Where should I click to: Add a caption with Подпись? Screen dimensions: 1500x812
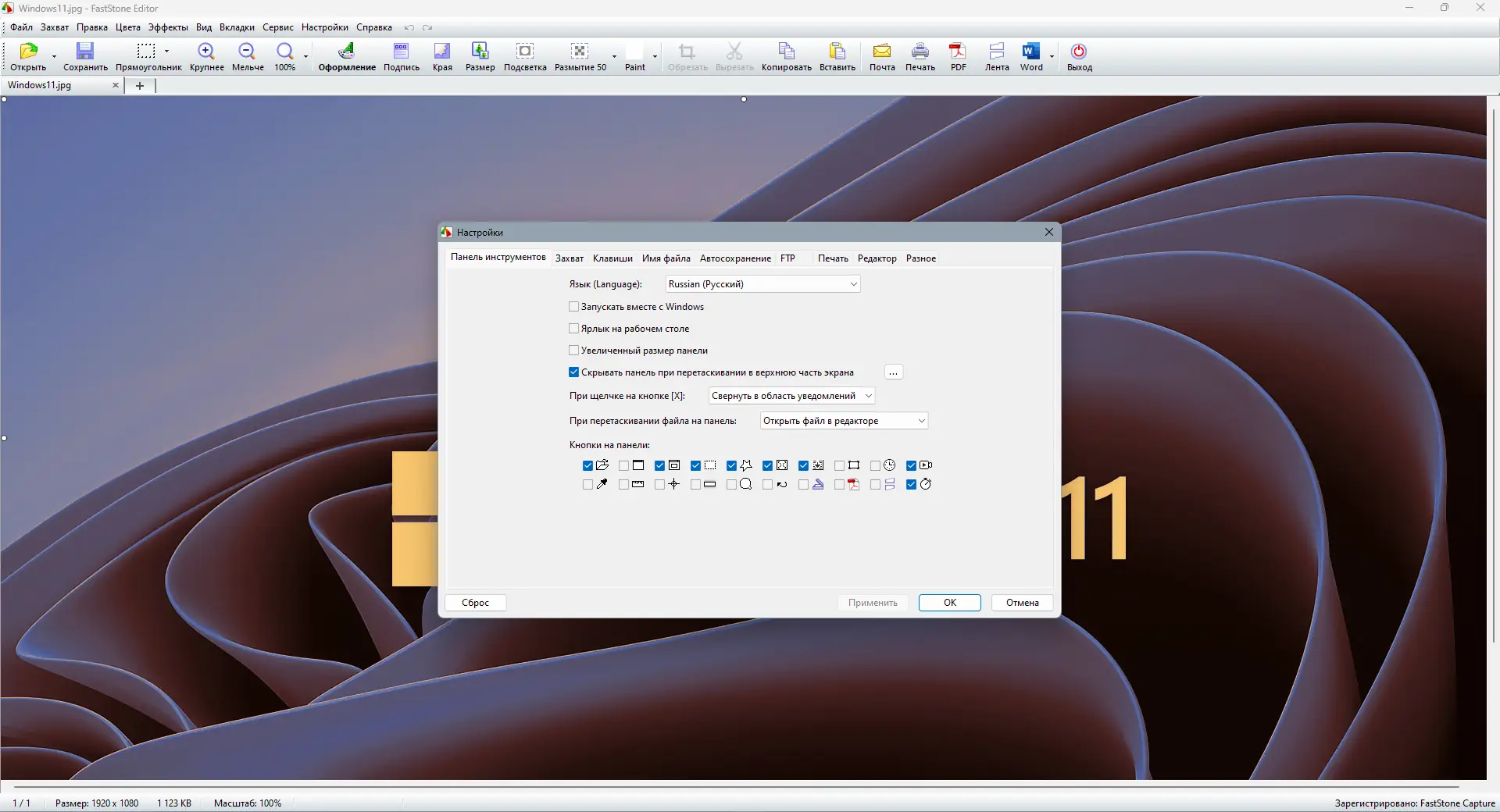click(402, 56)
